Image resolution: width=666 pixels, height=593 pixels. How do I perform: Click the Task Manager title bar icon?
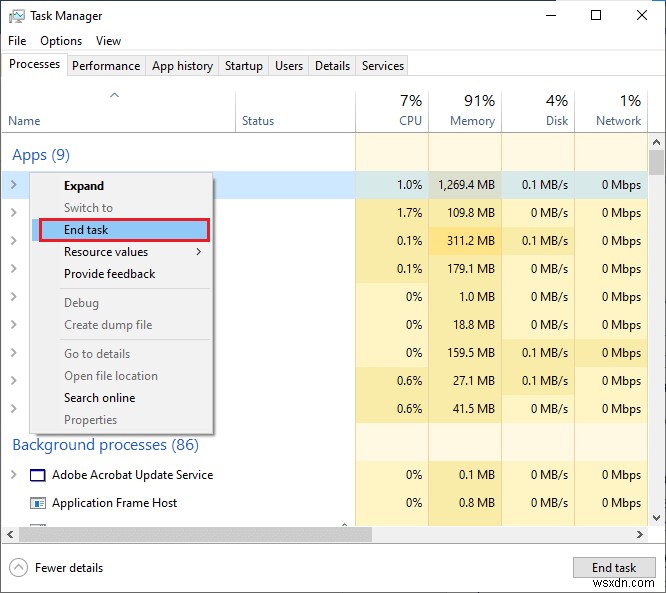click(x=18, y=16)
